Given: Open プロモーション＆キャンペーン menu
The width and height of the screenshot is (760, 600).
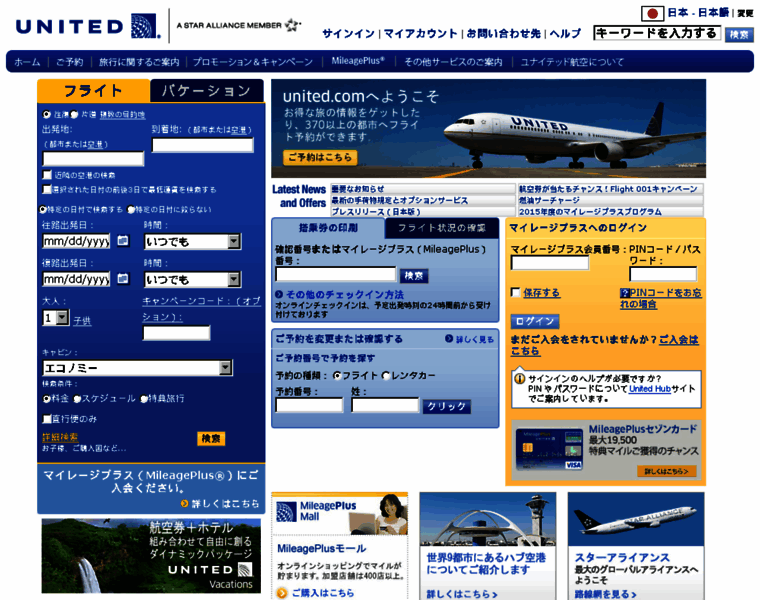Looking at the screenshot, I should point(253,62).
